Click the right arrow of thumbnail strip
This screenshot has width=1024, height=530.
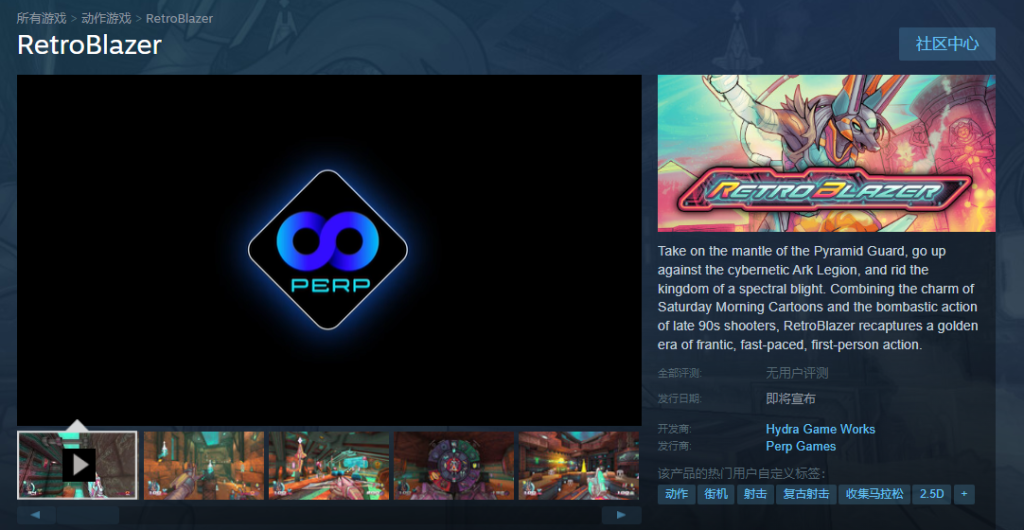(x=621, y=515)
